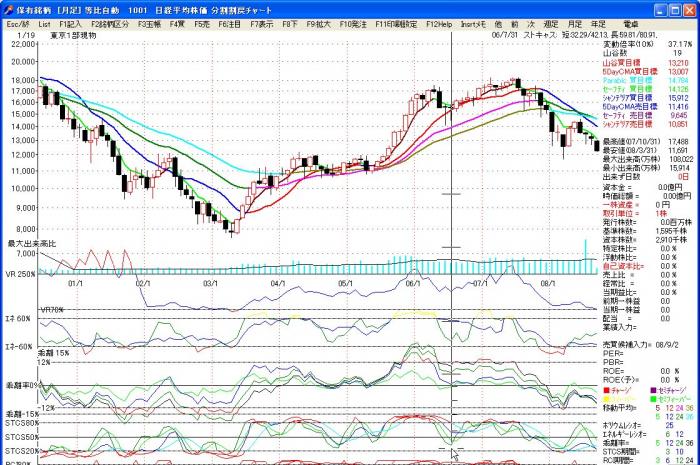
Task: Click the red チャージ color swatch
Action: (x=606, y=390)
